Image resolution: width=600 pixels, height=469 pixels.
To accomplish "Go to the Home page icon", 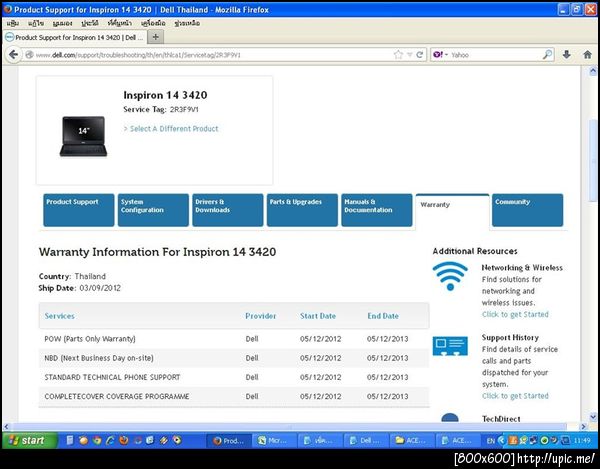I will pyautogui.click(x=587, y=55).
